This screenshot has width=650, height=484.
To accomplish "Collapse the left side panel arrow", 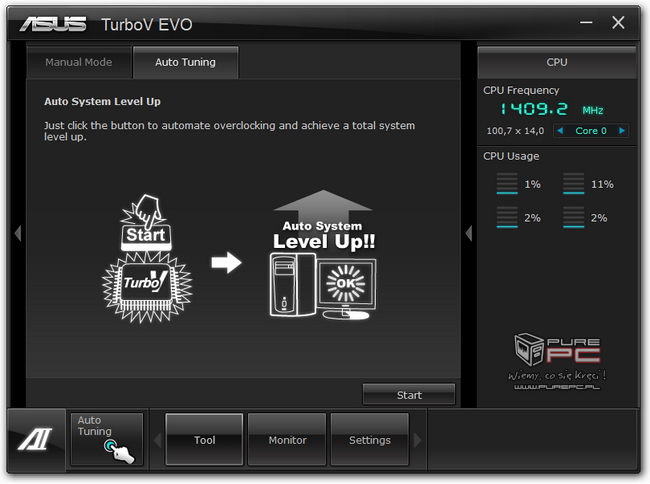I will [17, 233].
